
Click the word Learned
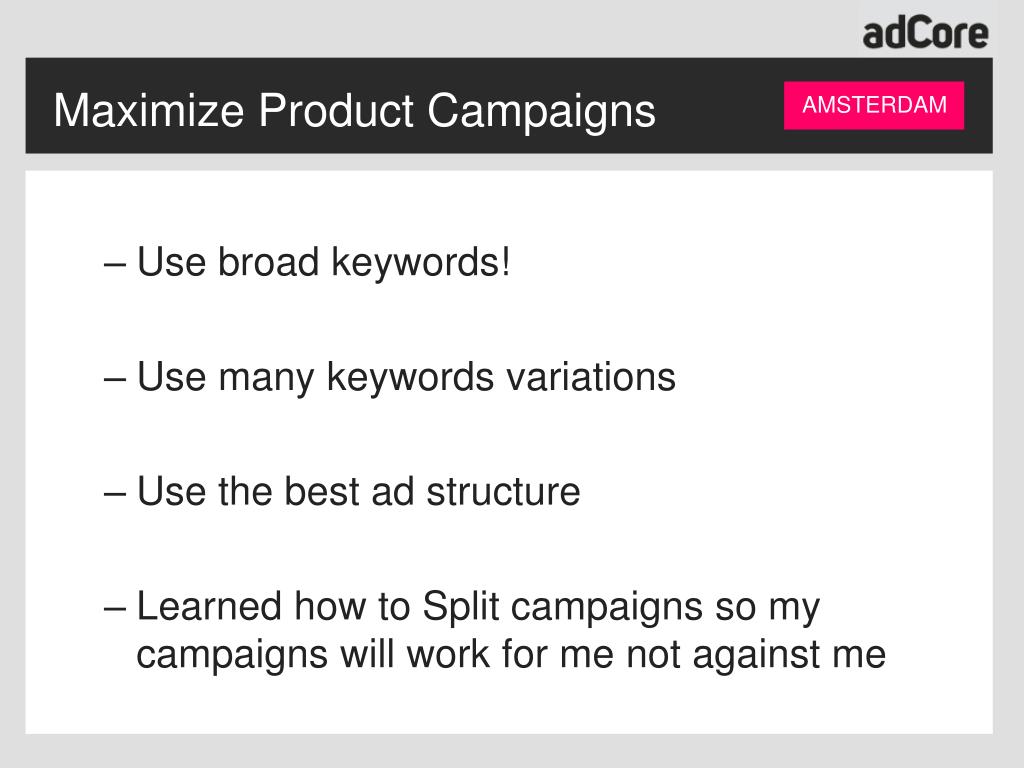209,606
